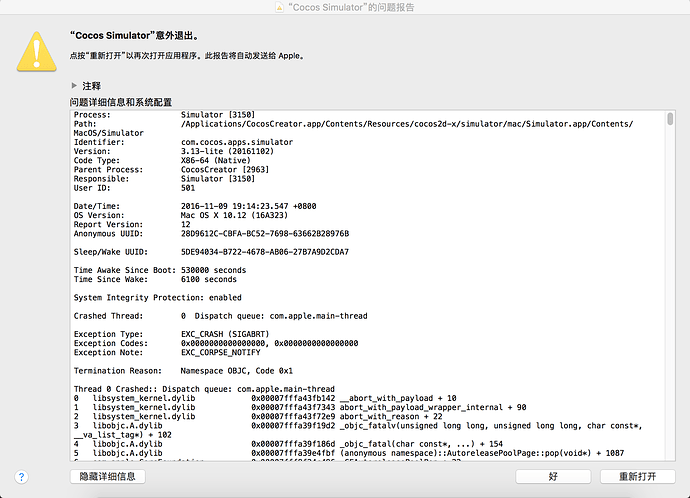
Task: Click the report text scrollbar thumb
Action: pyautogui.click(x=670, y=119)
